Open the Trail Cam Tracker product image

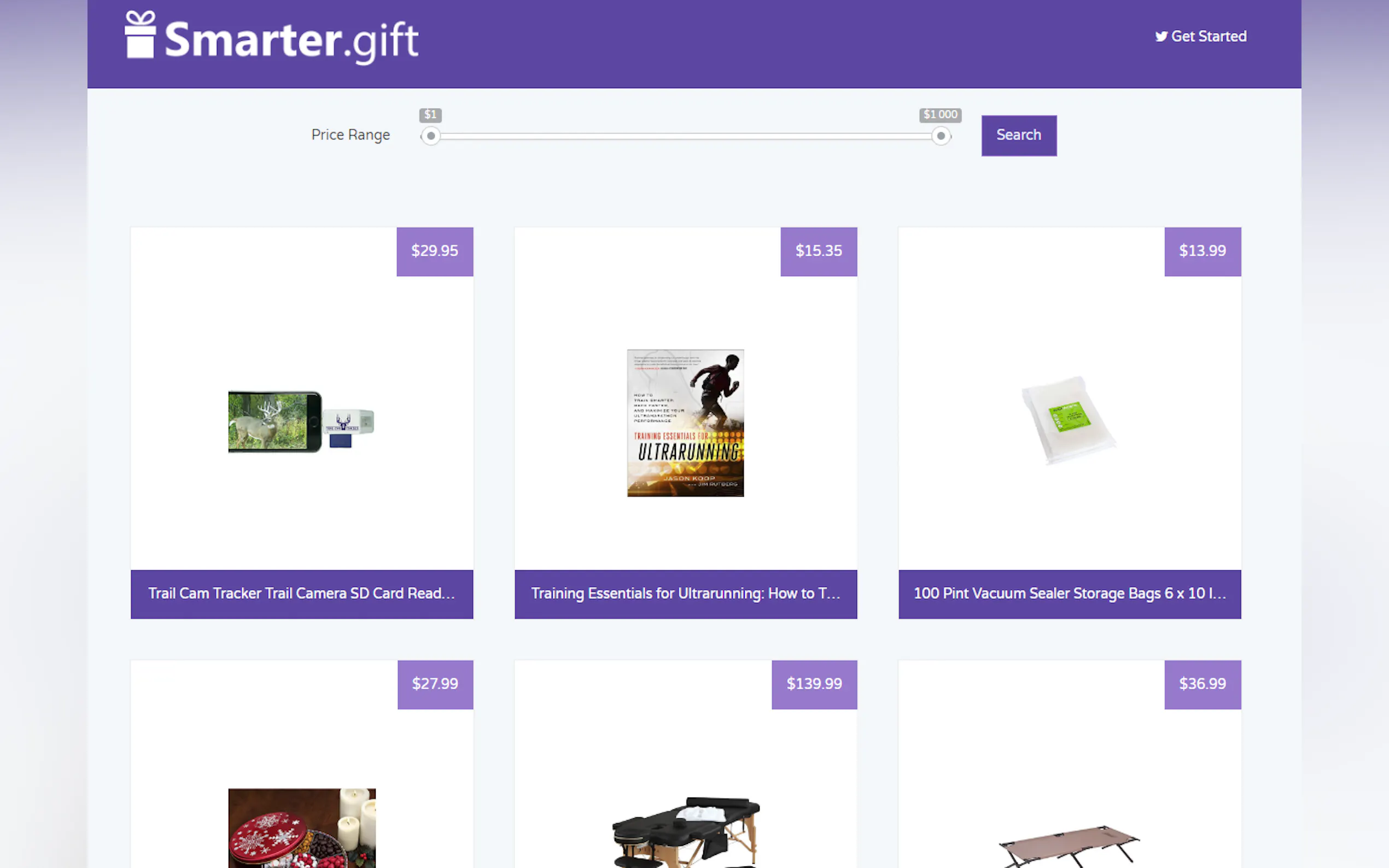pyautogui.click(x=301, y=423)
